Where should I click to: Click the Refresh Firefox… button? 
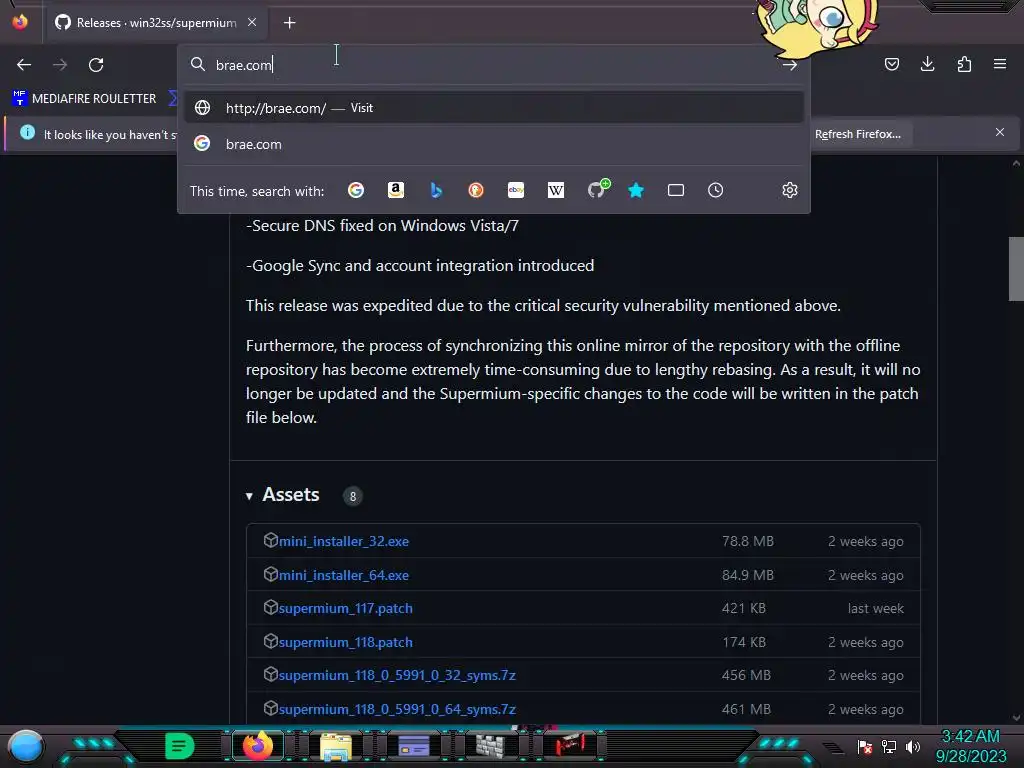click(x=857, y=134)
